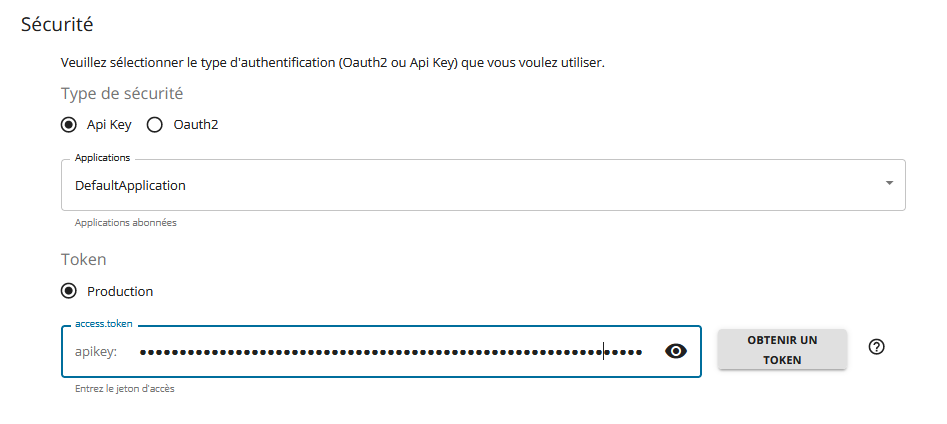Click the OBTENIR UN TOKEN button

[782, 350]
